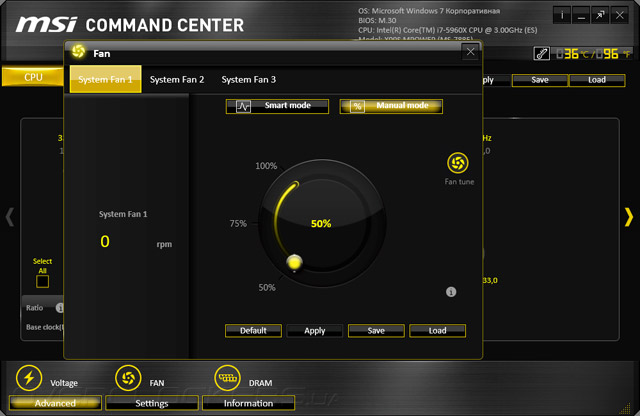
Task: Click Save in main window toolbar
Action: 540,80
